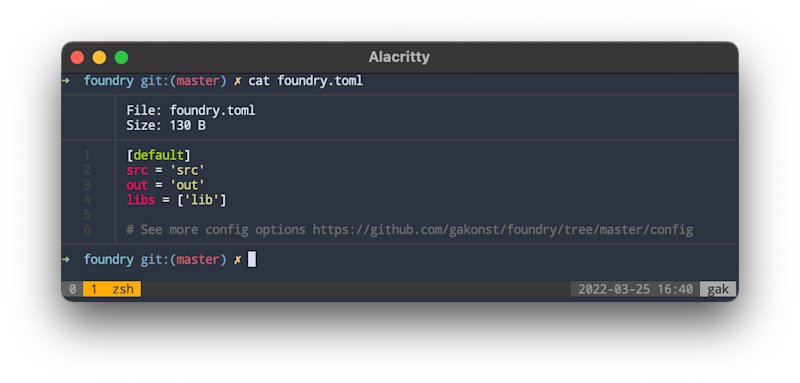Select tmux window 0 in status bar
Image resolution: width=800 pixels, height=383 pixels.
click(x=72, y=289)
